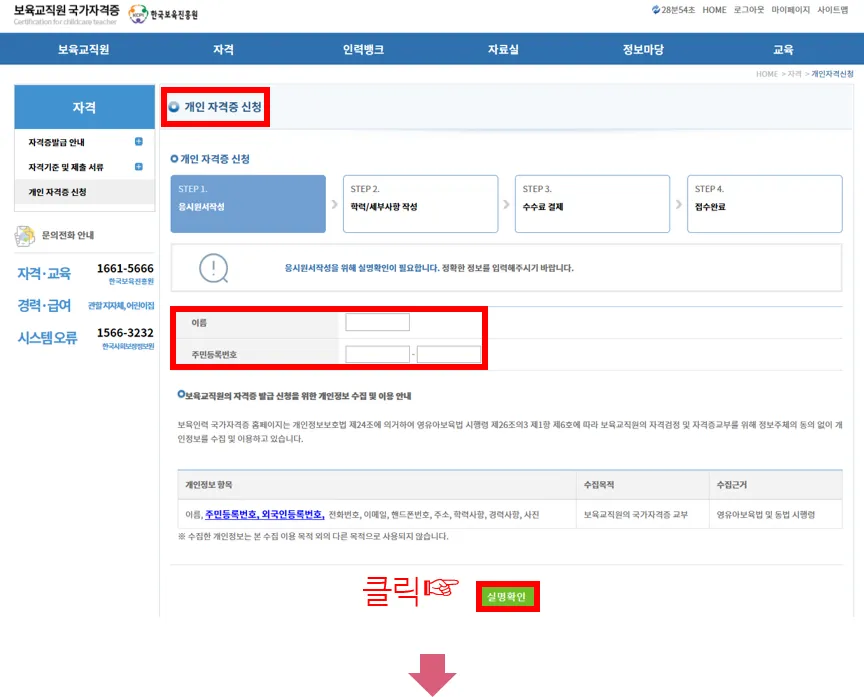This screenshot has height=697, width=864.
Task: Click the exclamation notice icon
Action: pos(213,268)
